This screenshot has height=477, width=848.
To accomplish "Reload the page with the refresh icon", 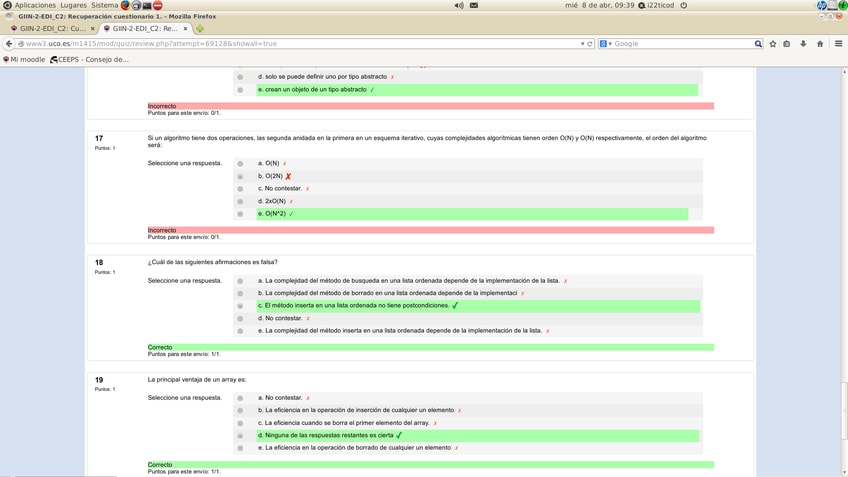I will click(590, 44).
